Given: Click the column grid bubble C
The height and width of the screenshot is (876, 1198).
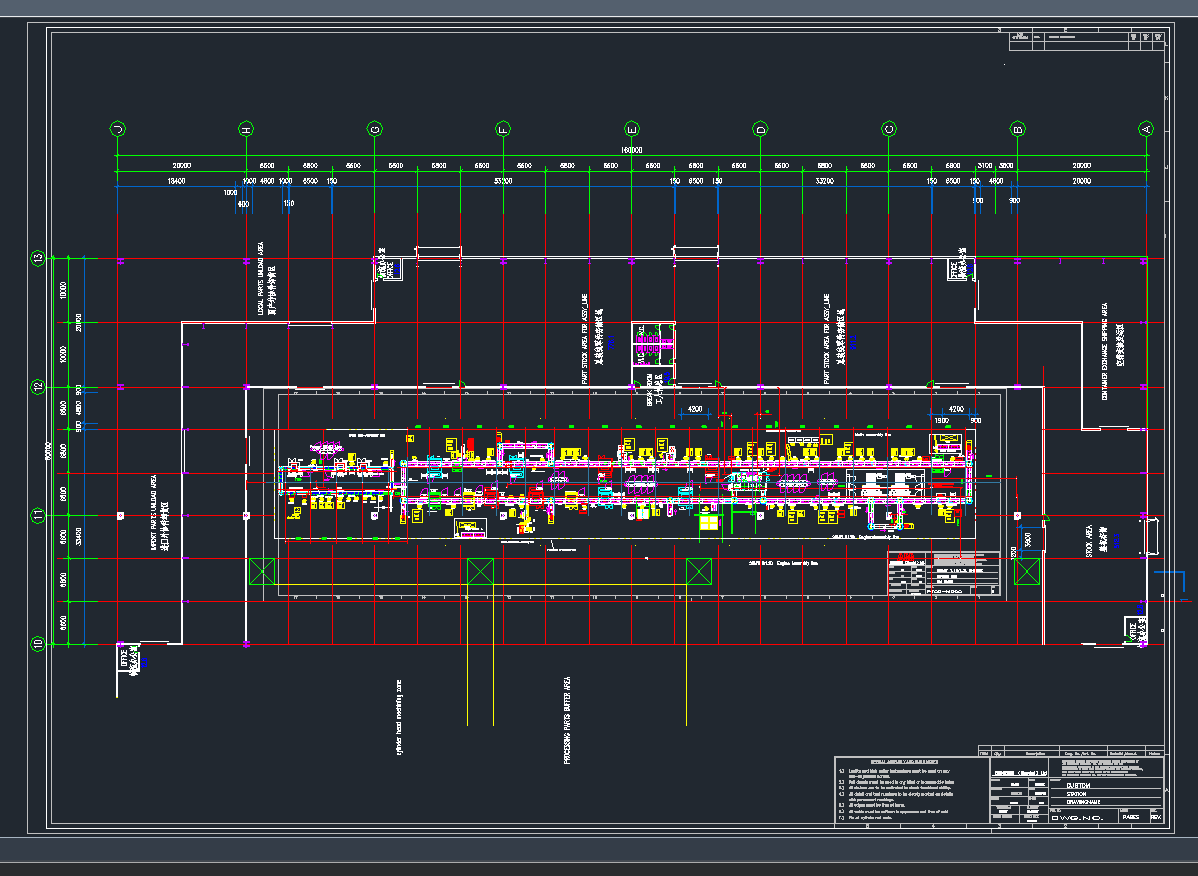Looking at the screenshot, I should tap(889, 129).
